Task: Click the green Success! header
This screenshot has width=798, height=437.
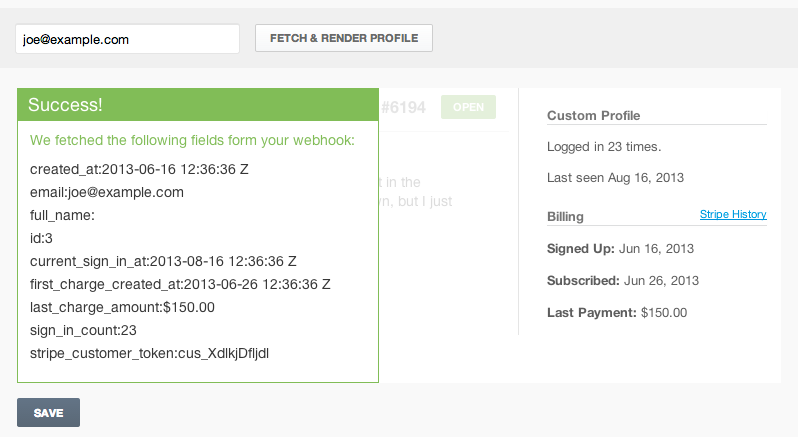Action: (198, 105)
